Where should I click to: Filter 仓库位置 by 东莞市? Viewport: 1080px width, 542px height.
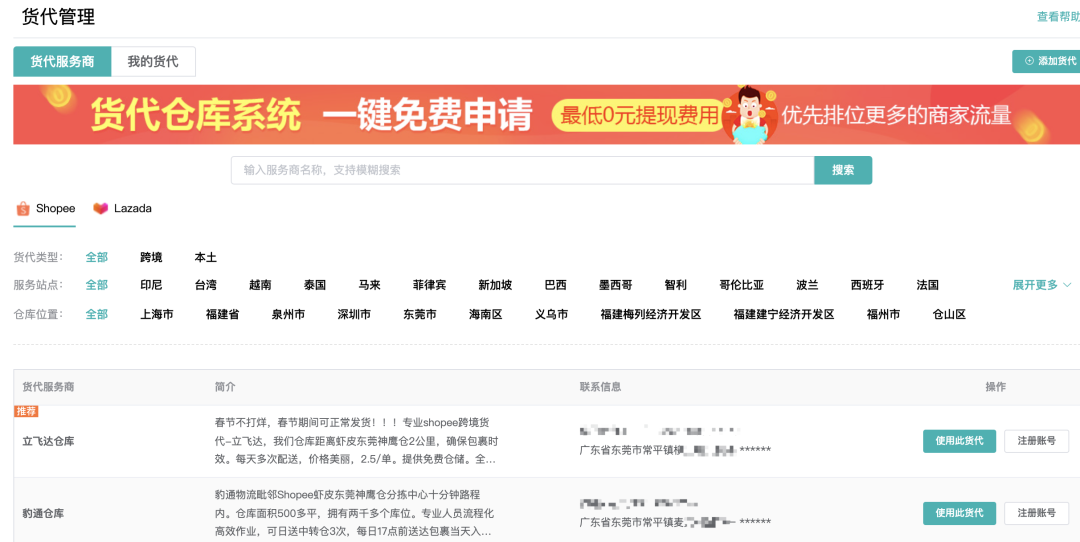tap(420, 315)
